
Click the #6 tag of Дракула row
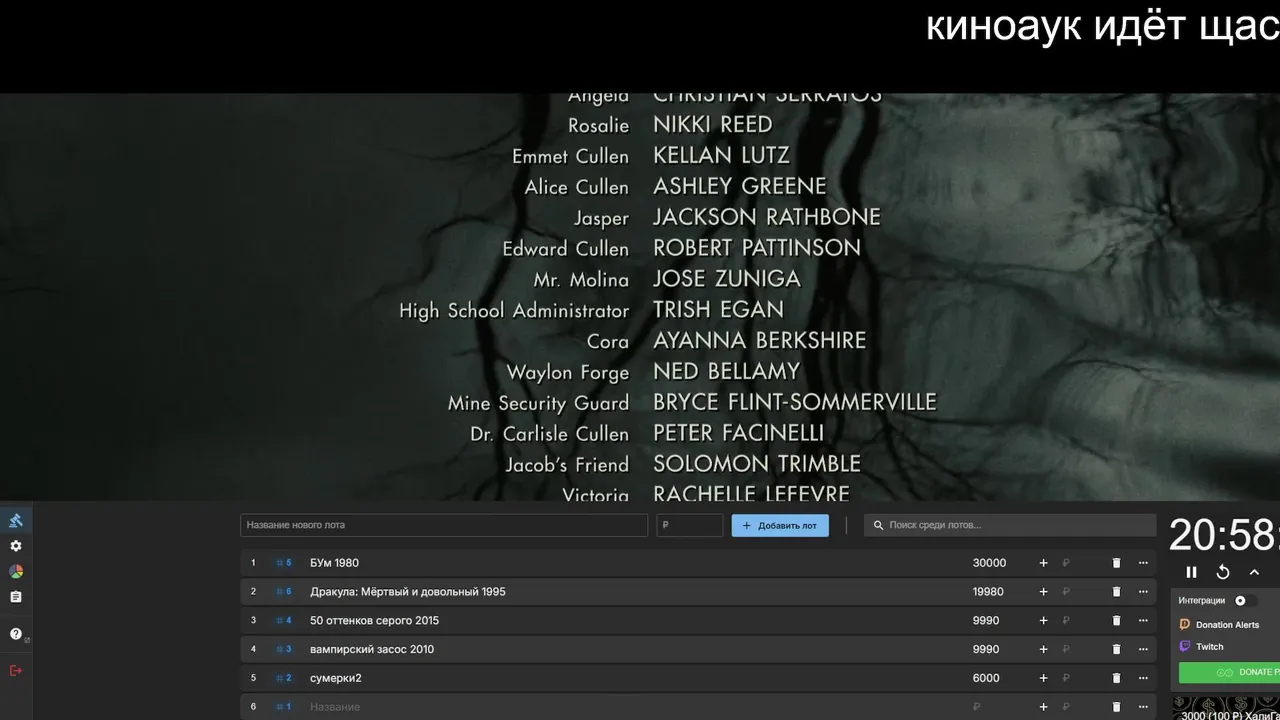(284, 592)
